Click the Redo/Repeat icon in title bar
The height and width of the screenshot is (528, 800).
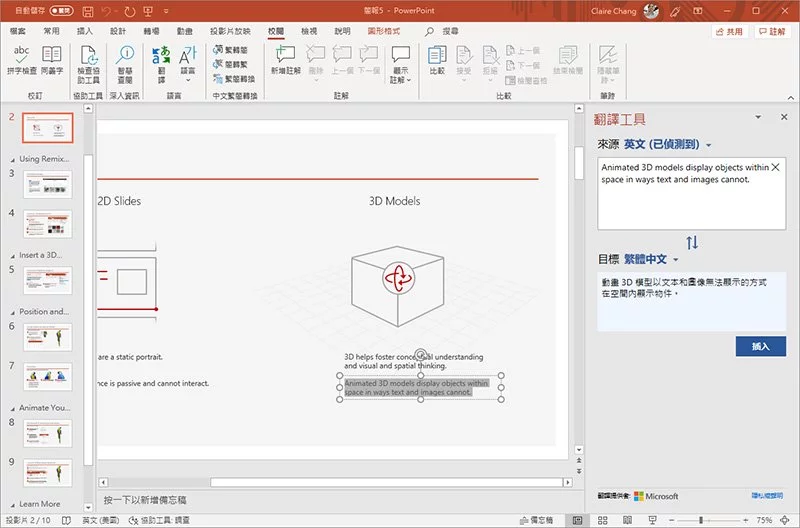(x=130, y=11)
